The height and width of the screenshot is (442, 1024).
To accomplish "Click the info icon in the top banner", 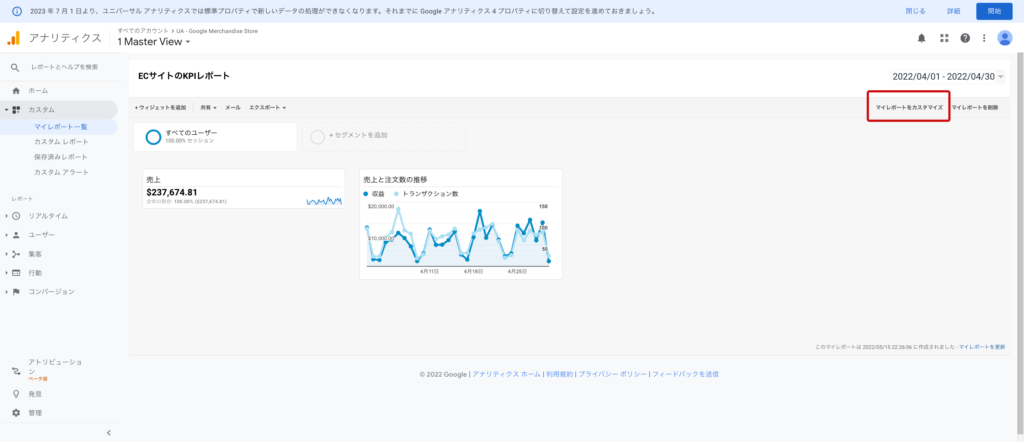I will pyautogui.click(x=17, y=11).
